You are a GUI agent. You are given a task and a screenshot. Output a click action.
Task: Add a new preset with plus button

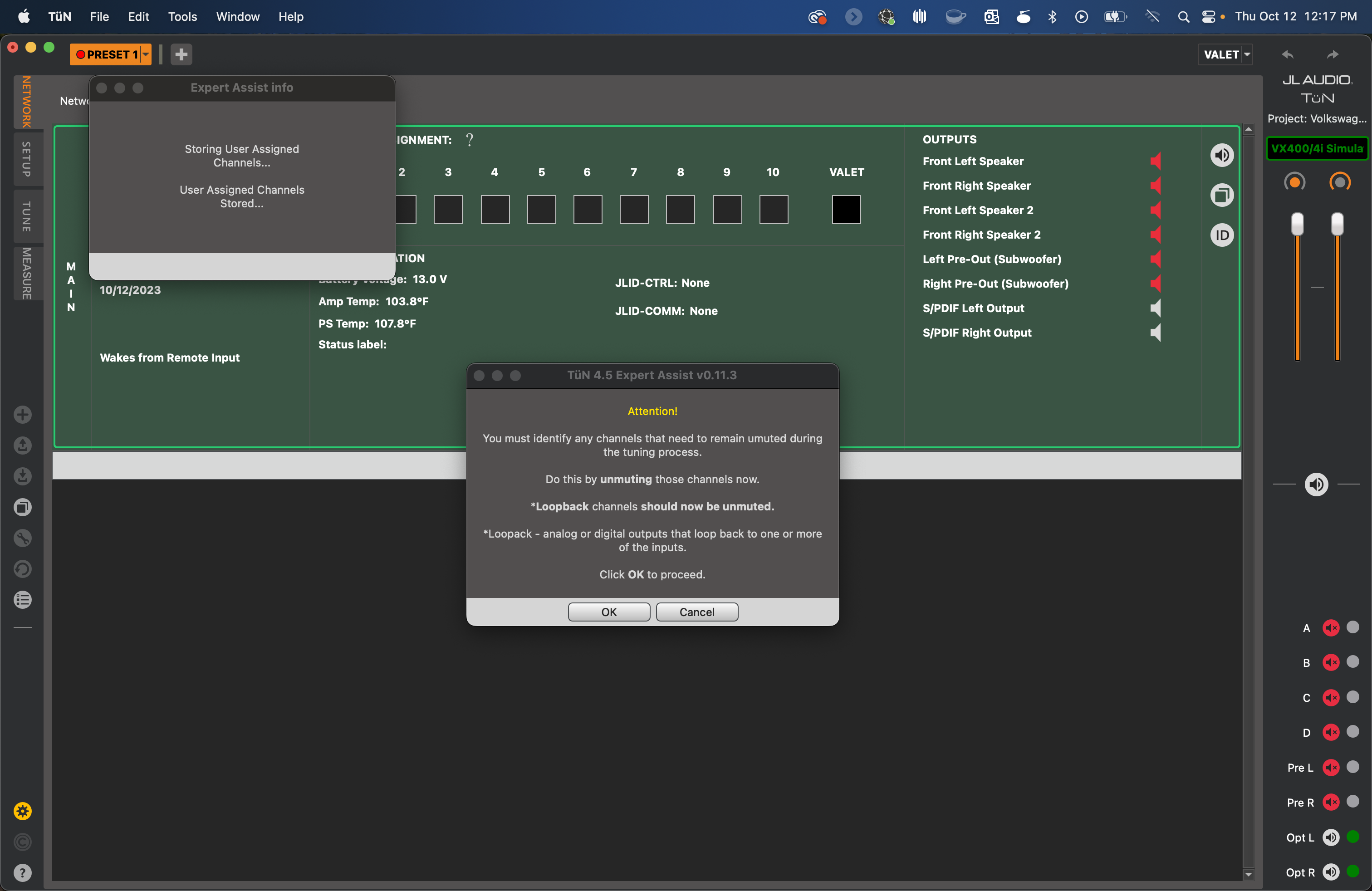tap(181, 54)
